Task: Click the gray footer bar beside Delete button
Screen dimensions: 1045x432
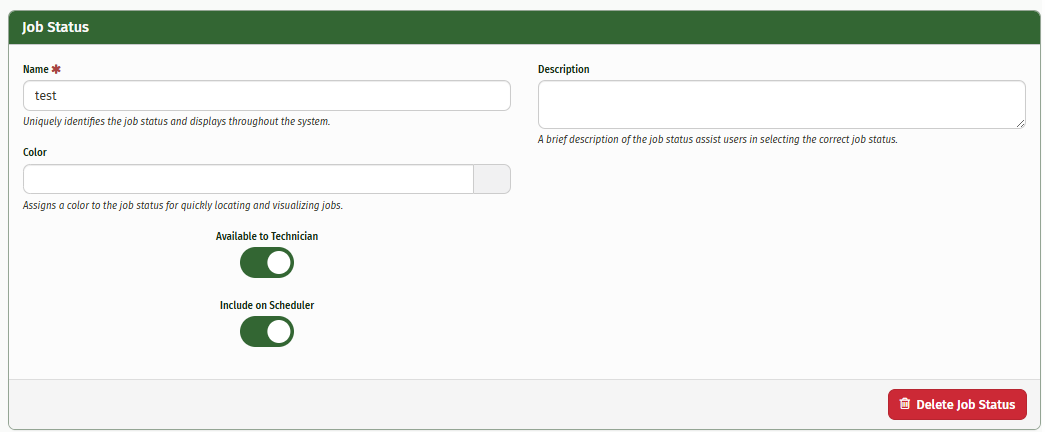Action: click(448, 405)
